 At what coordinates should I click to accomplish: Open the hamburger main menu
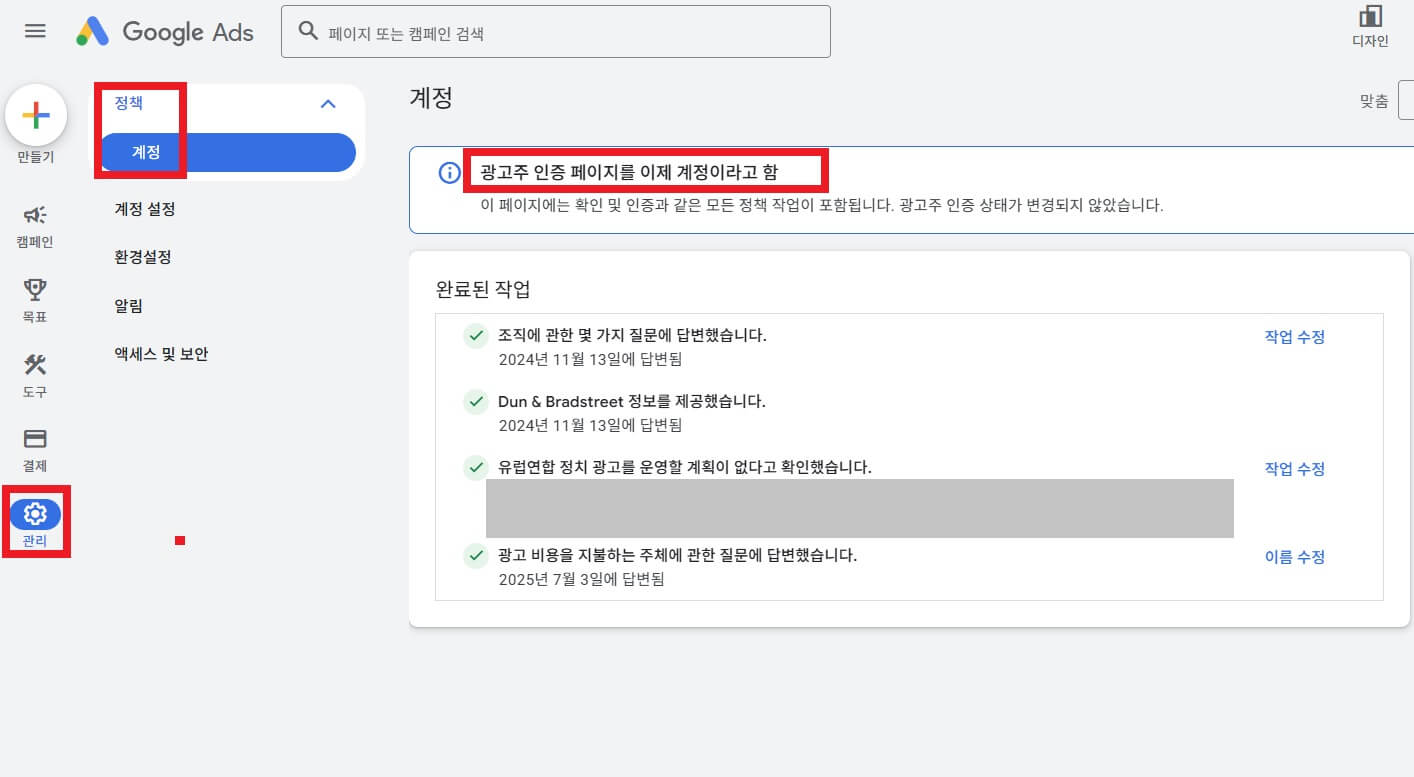pos(35,31)
